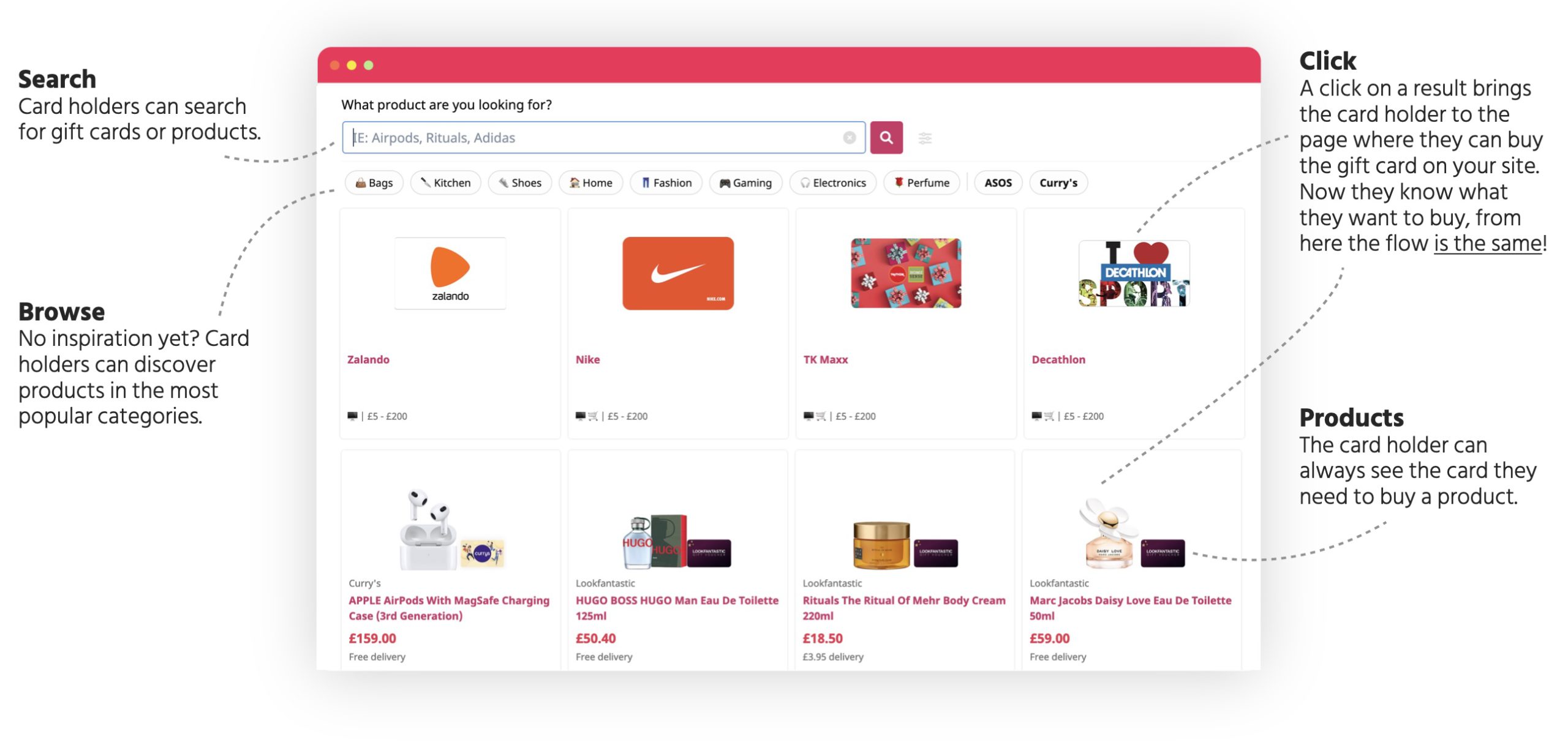The image size is (1568, 756).
Task: Click the TK Maxx title link
Action: tap(825, 359)
